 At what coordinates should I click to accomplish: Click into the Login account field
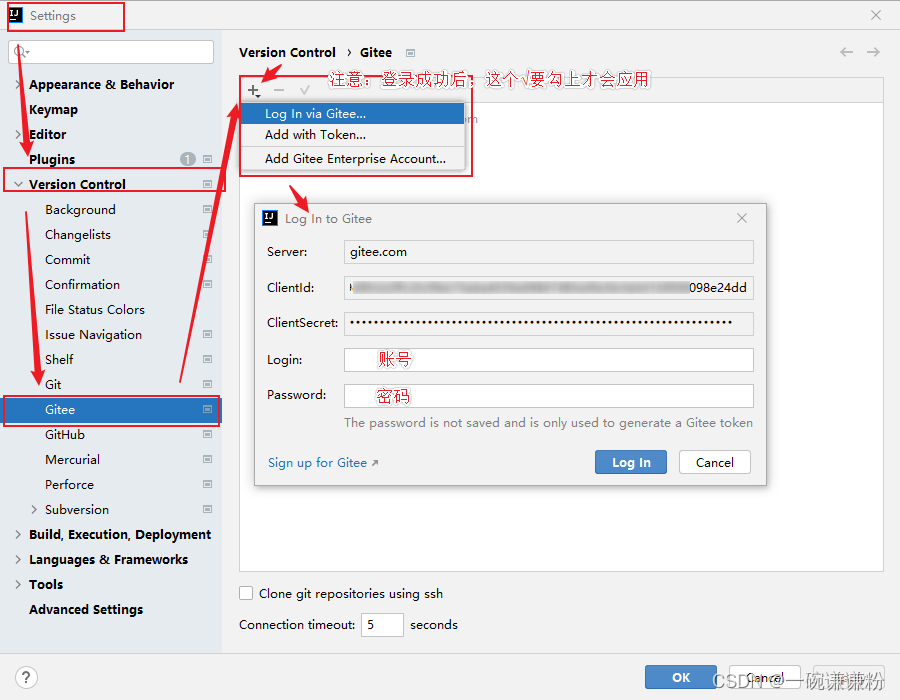549,360
